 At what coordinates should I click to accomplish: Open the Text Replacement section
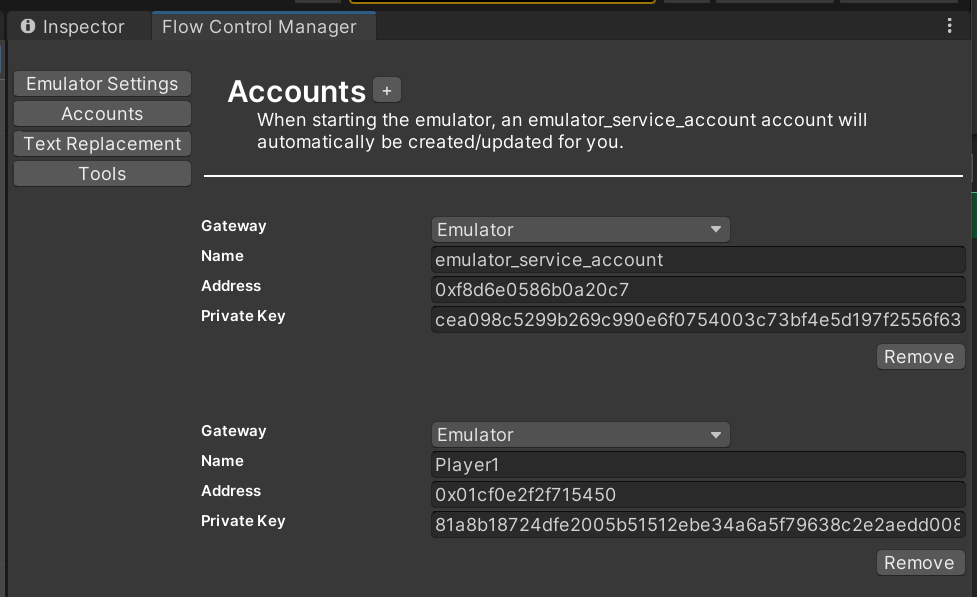click(101, 143)
